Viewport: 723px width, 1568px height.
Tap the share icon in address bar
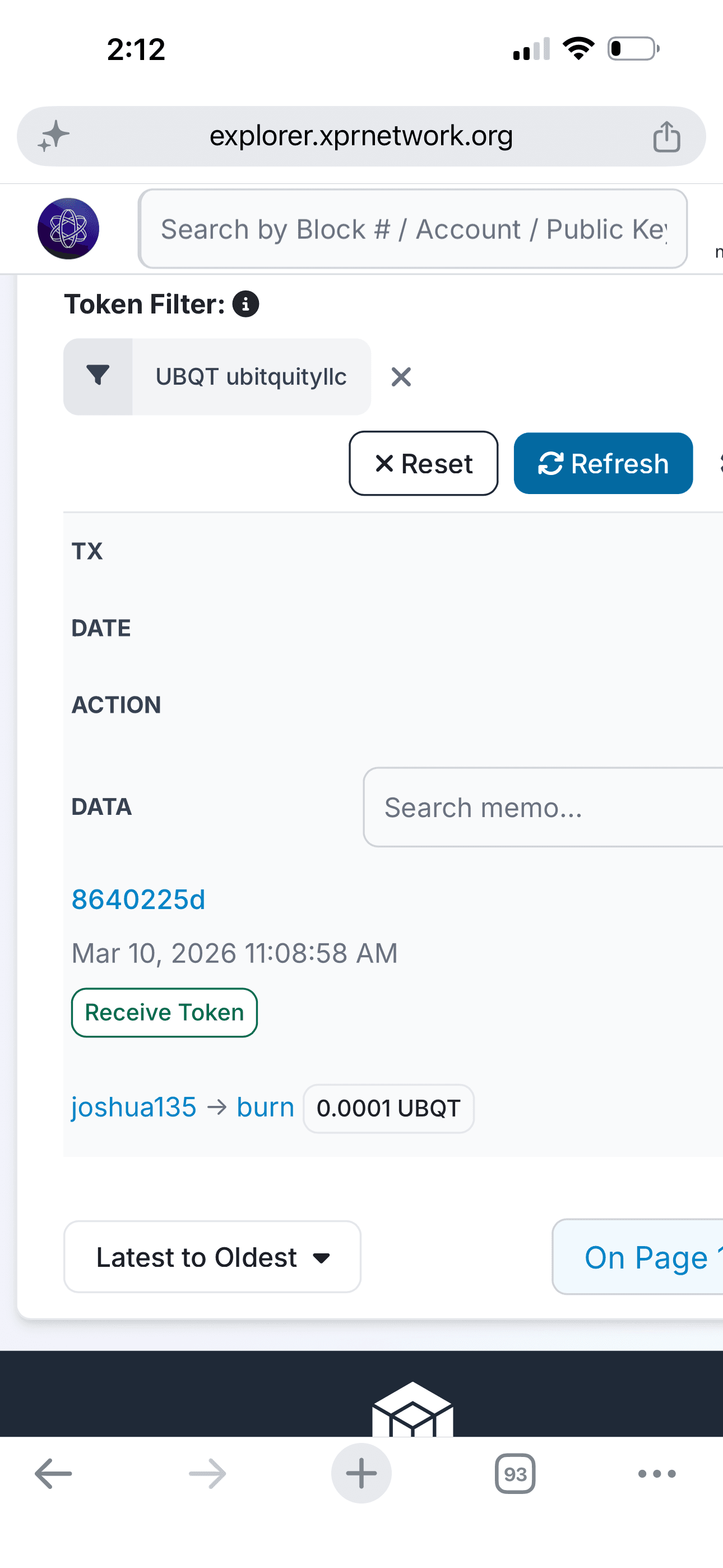[666, 136]
